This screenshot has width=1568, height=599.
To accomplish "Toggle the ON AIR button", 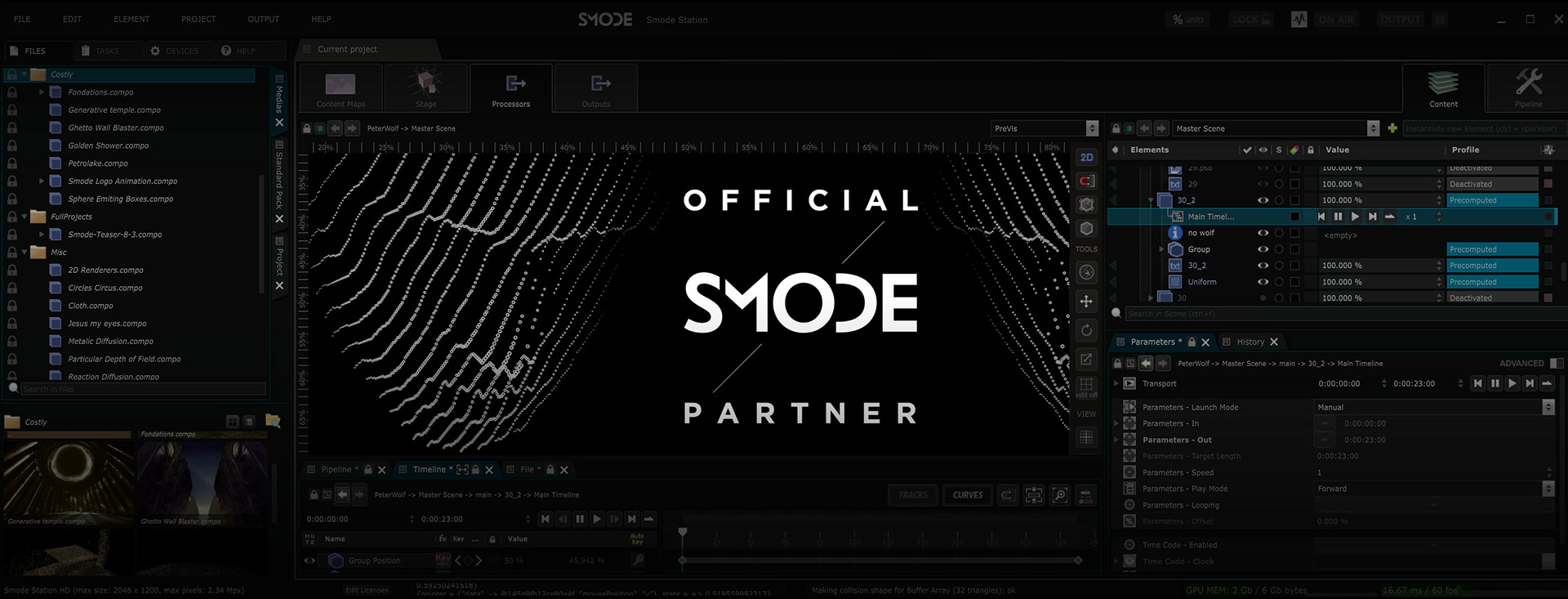I will pyautogui.click(x=1336, y=19).
